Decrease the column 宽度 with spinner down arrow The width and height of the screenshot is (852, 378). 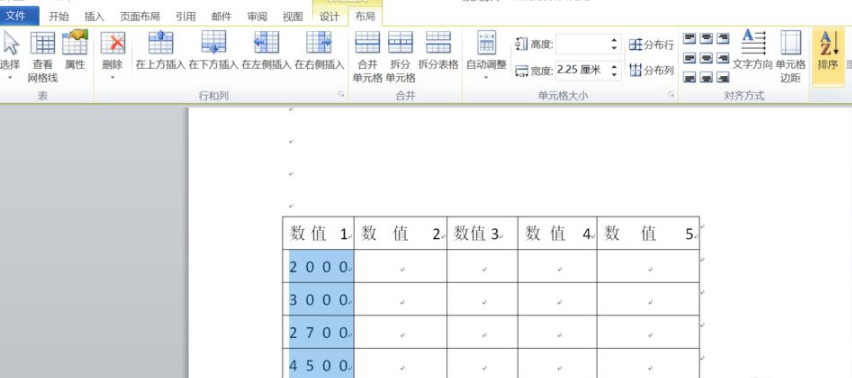click(615, 74)
